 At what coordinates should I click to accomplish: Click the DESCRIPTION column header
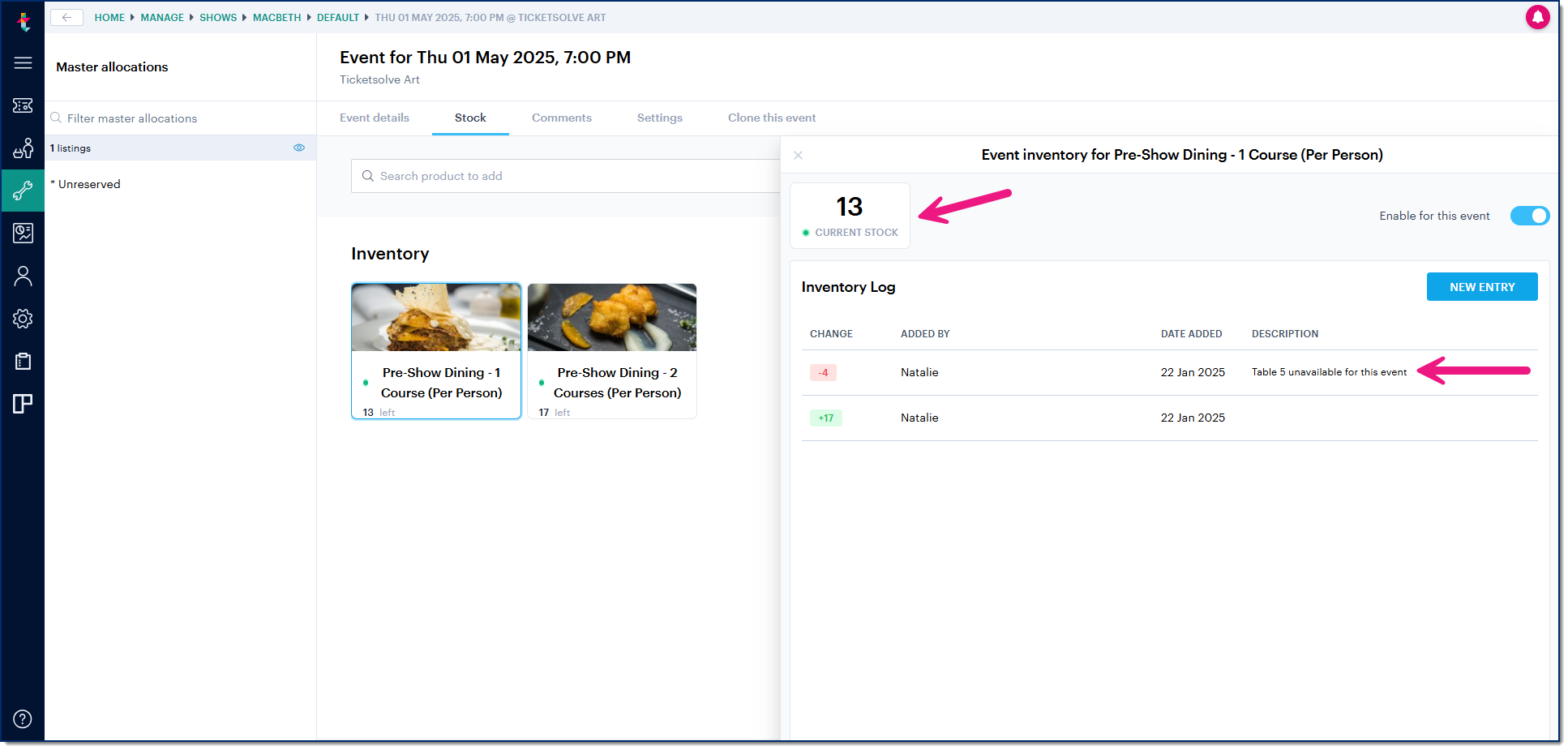tap(1285, 334)
